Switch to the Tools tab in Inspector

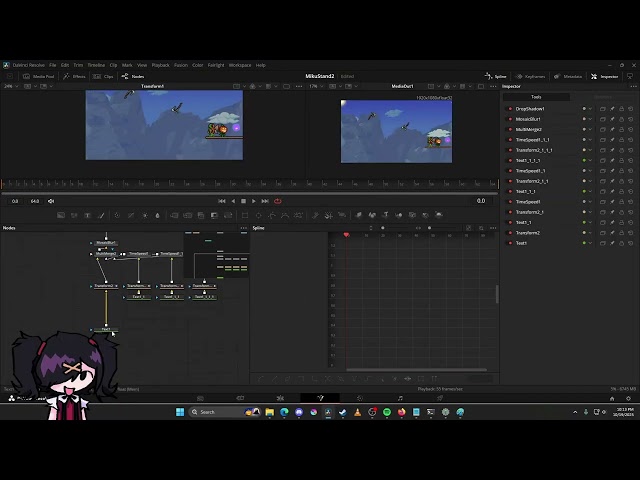[536, 97]
